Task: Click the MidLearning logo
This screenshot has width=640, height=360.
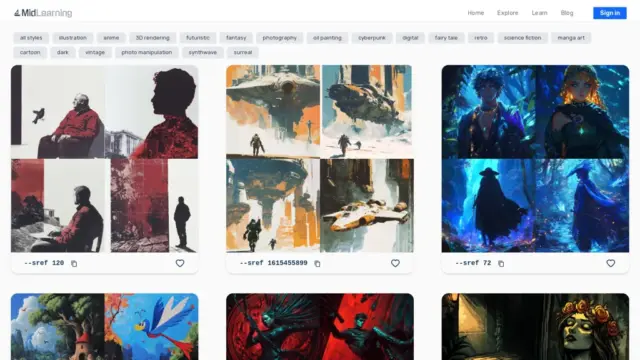Action: click(x=43, y=13)
